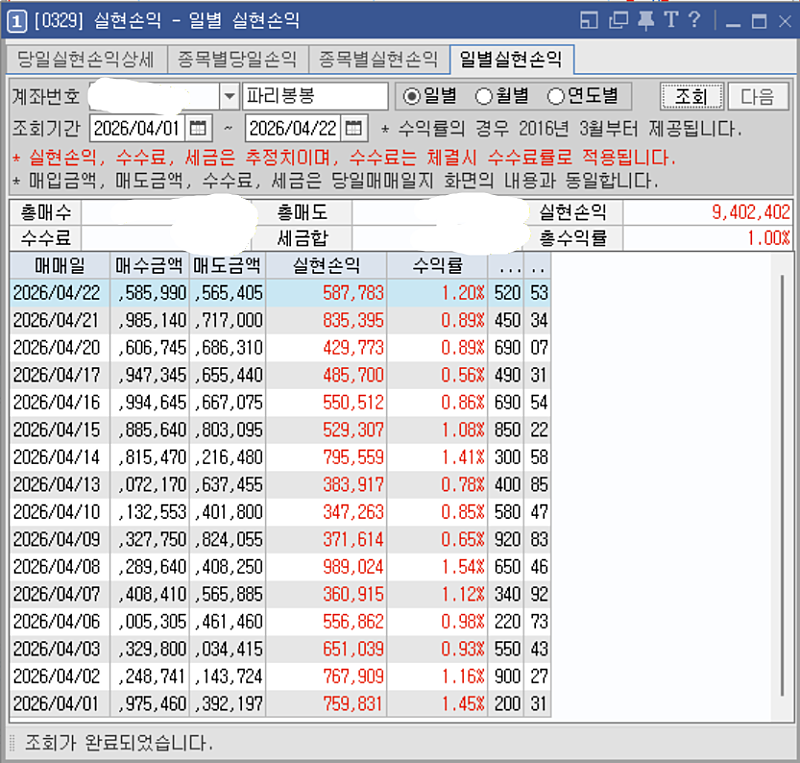Select the 연도별 radio button

point(556,96)
